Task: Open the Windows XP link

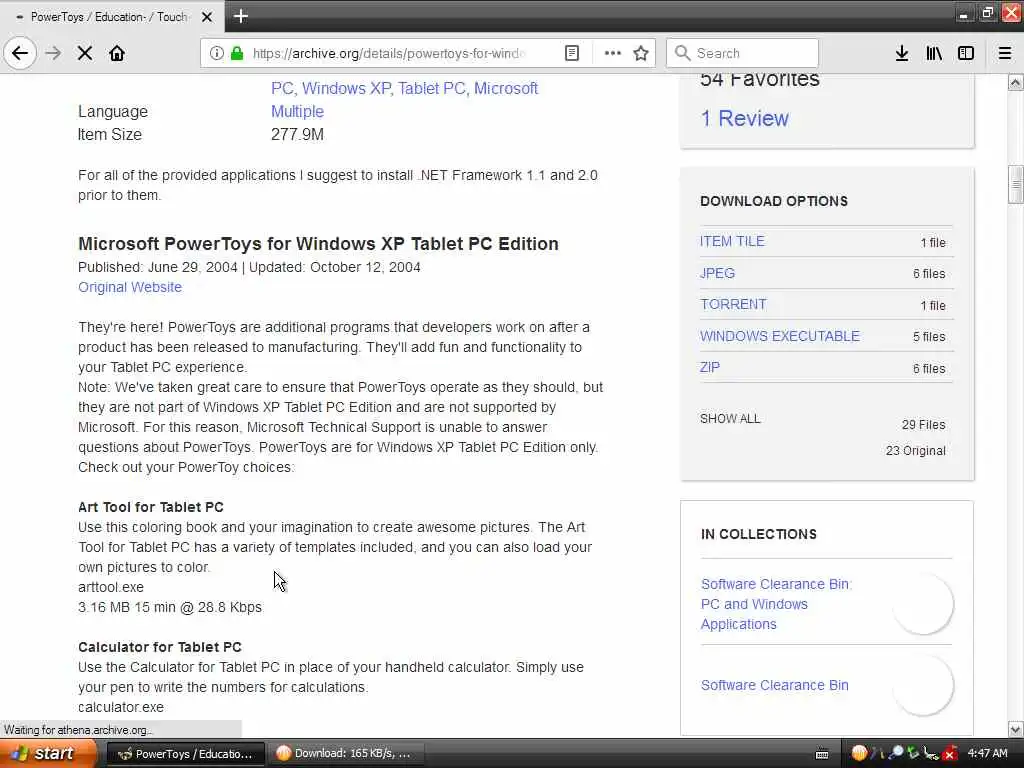Action: pyautogui.click(x=346, y=88)
